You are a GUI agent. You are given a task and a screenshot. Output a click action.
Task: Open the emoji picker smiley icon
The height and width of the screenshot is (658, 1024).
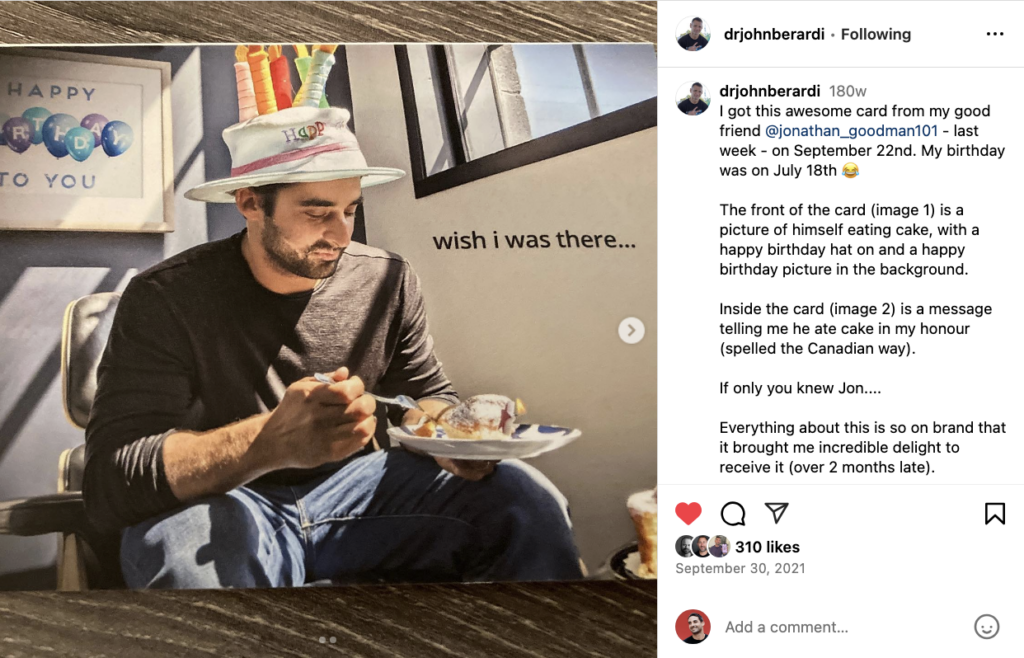[986, 627]
